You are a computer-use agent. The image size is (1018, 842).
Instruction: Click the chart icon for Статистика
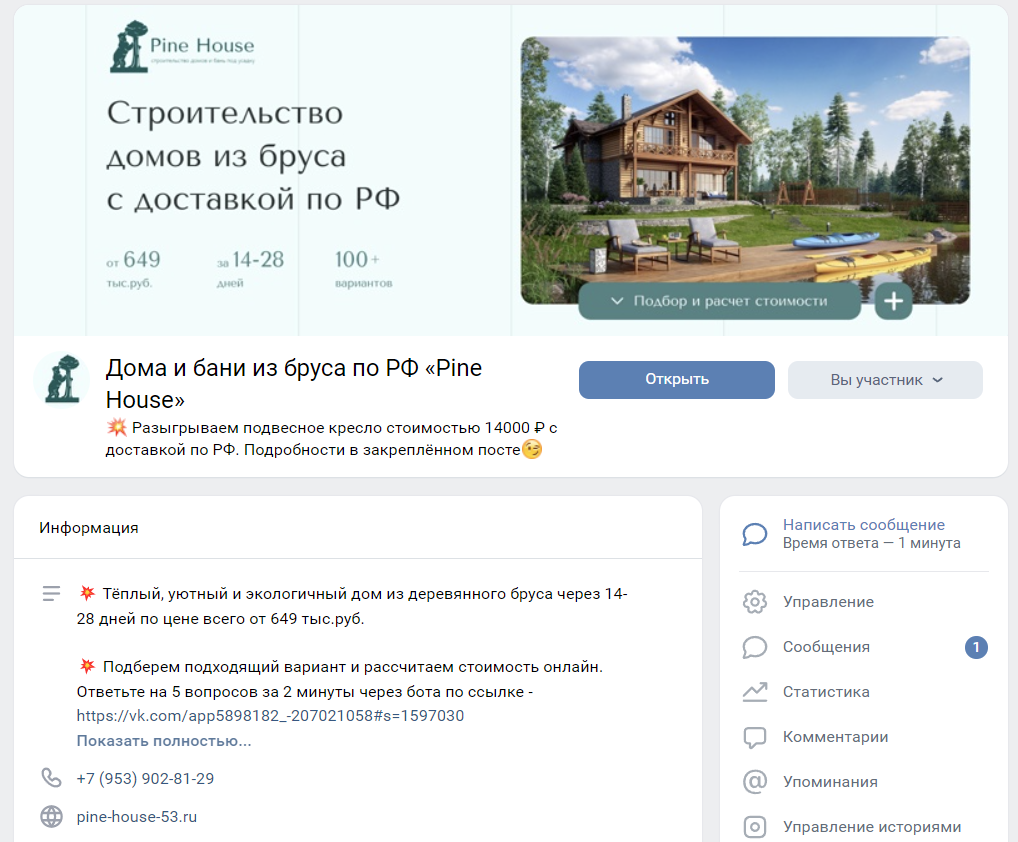tap(754, 692)
